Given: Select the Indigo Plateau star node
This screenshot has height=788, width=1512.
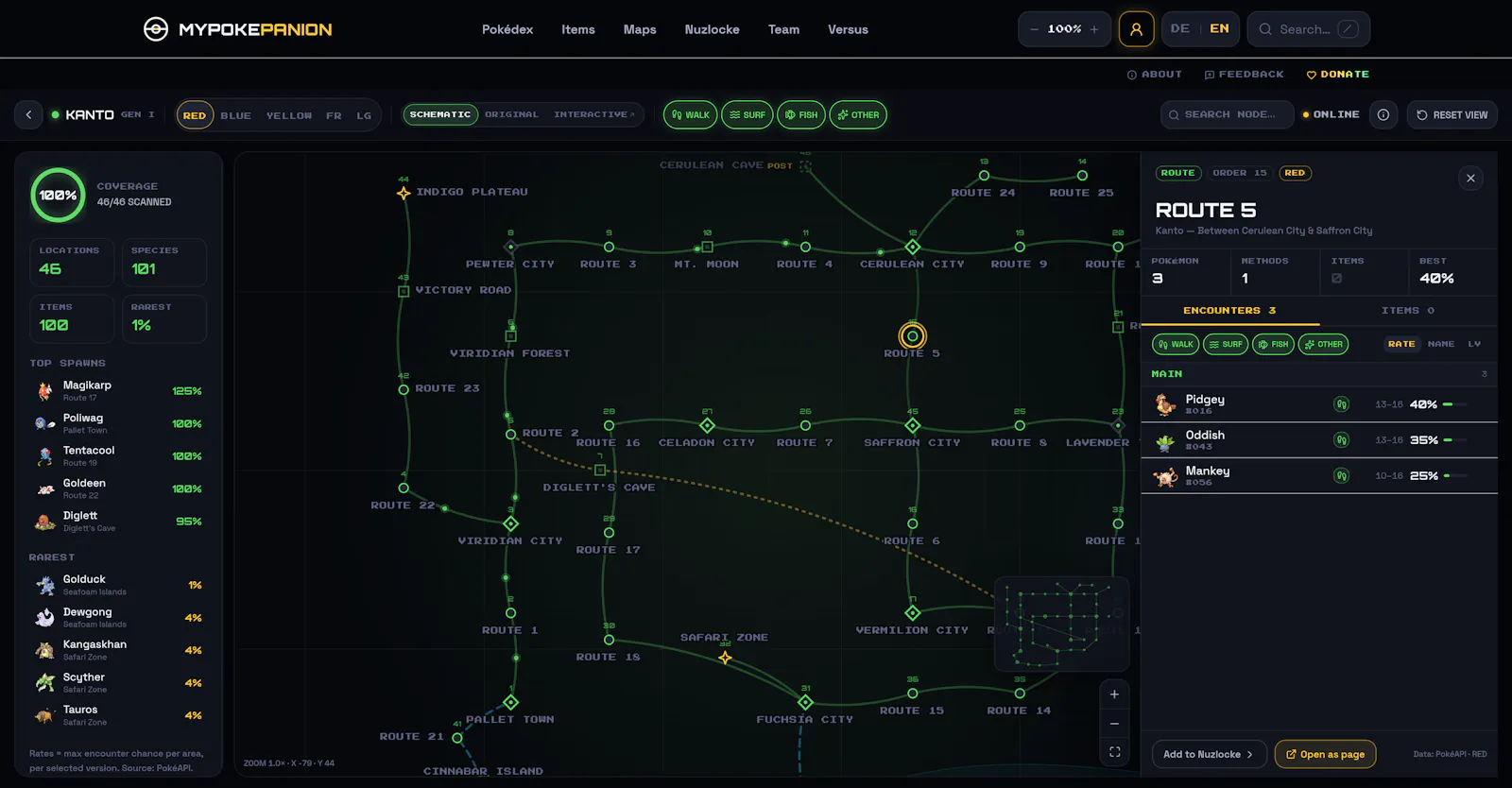Looking at the screenshot, I should (404, 193).
